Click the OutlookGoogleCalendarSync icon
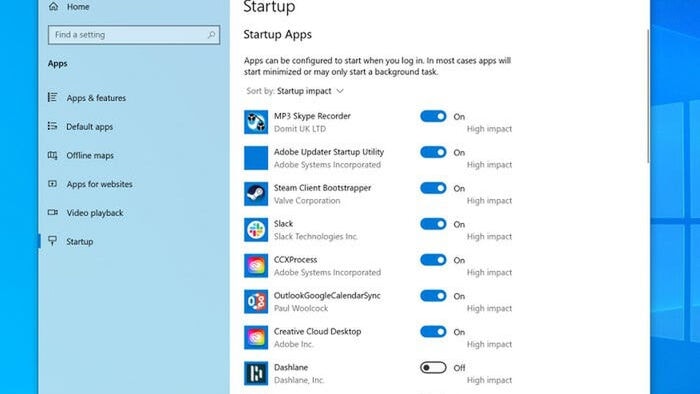700x394 pixels. [256, 302]
